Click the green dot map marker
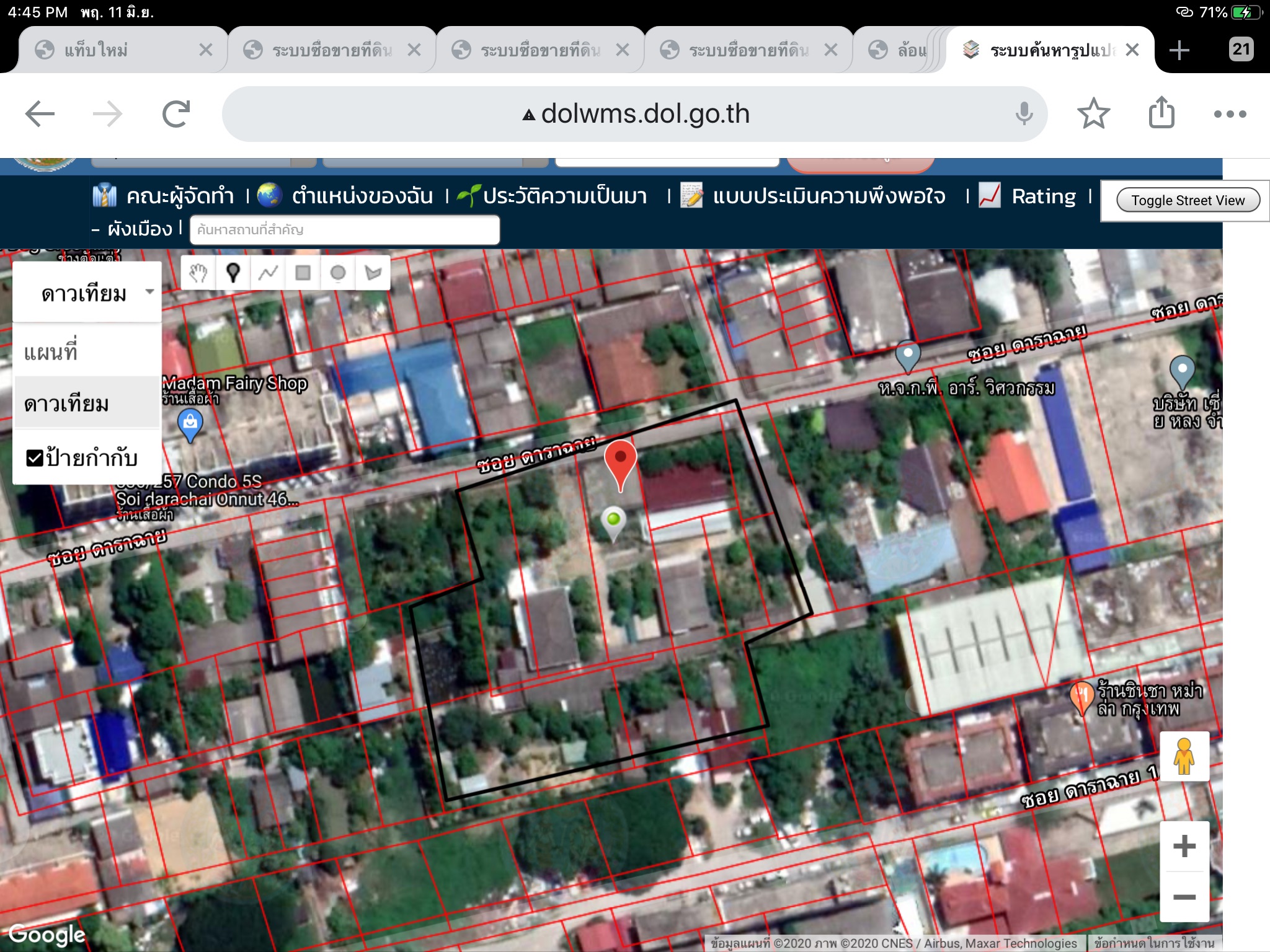Image resolution: width=1270 pixels, height=952 pixels. 613,523
